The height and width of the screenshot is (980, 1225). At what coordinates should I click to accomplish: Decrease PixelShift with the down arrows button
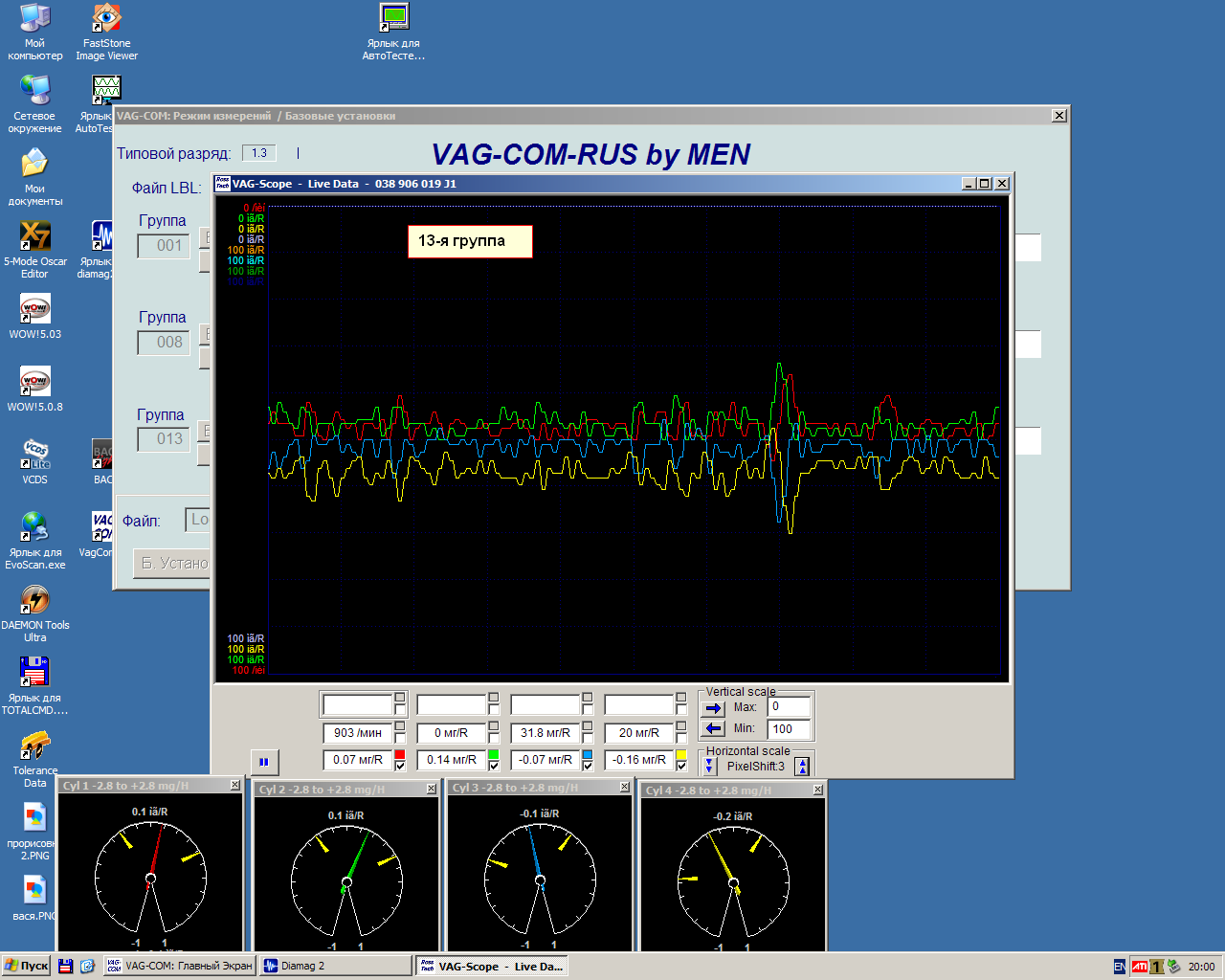[x=709, y=766]
